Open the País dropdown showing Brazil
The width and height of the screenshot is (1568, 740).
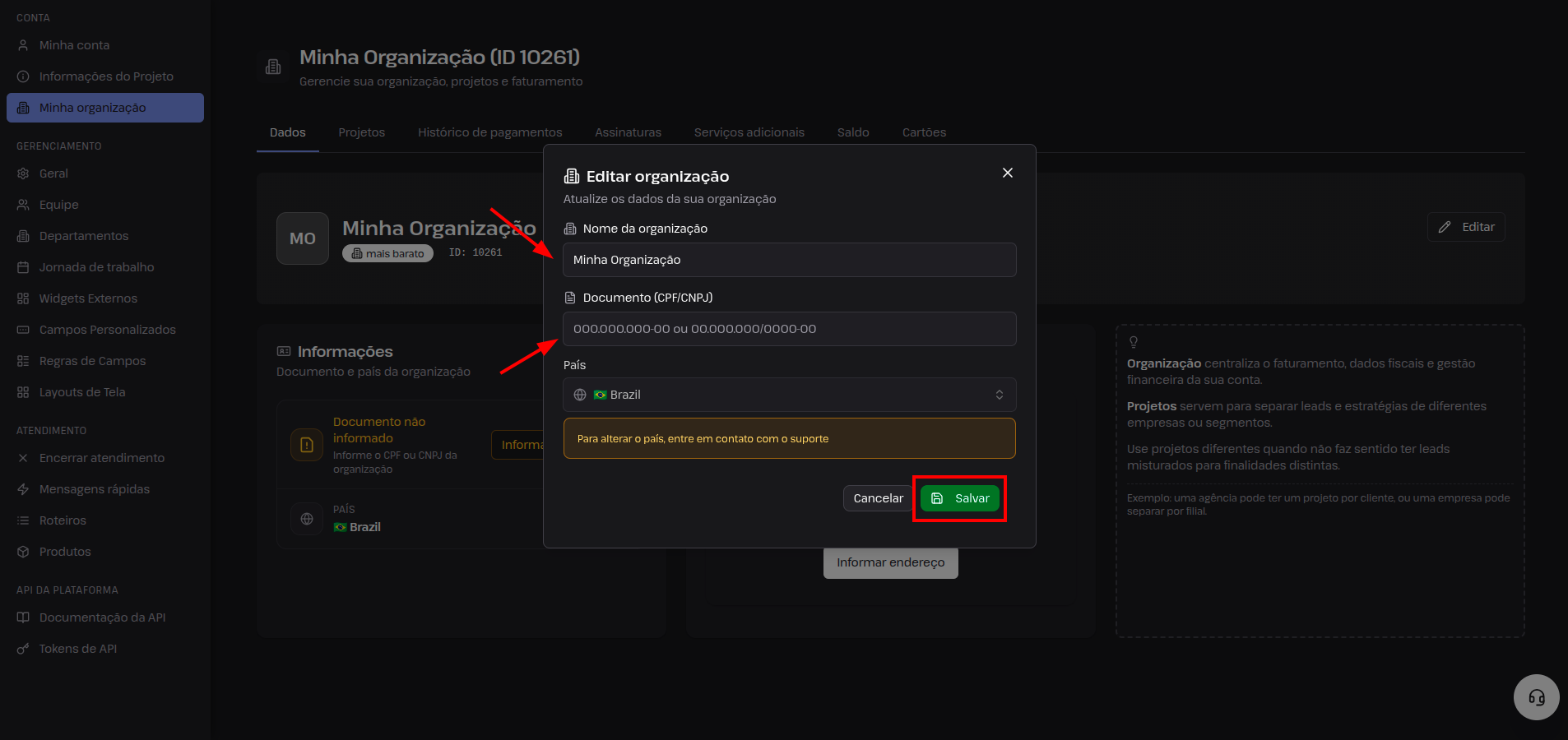(x=790, y=395)
